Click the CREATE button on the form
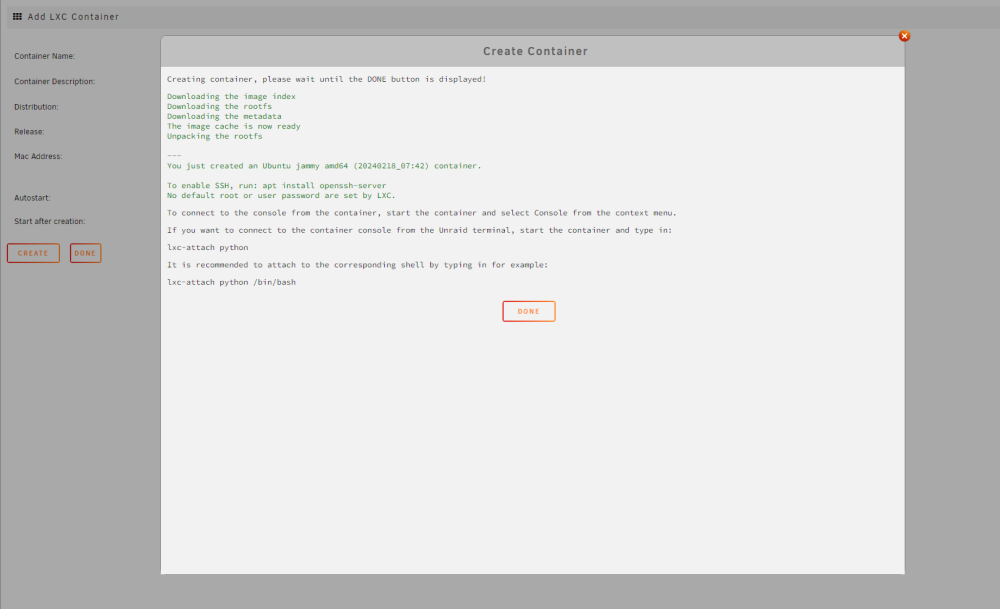1000x609 pixels. [x=33, y=253]
